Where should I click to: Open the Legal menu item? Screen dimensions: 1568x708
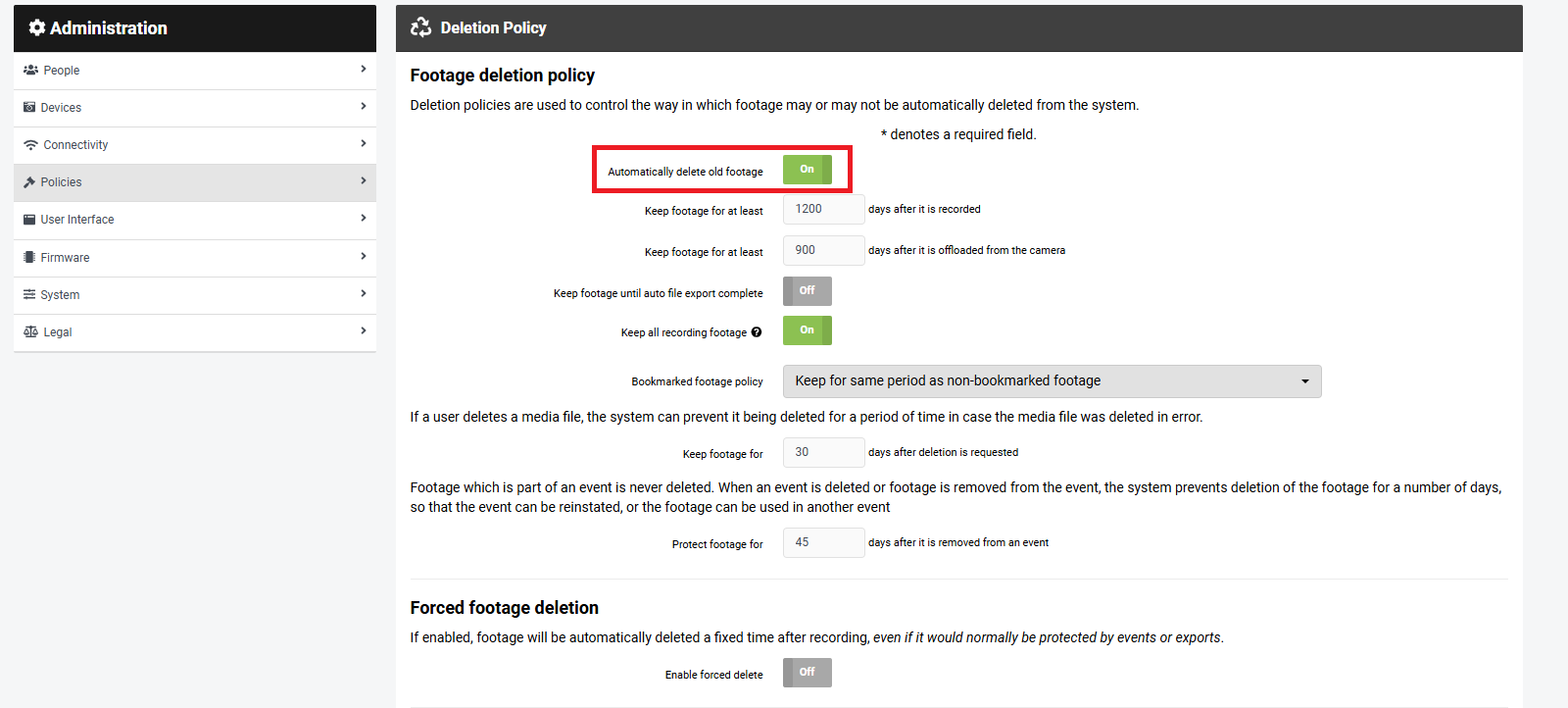click(195, 332)
